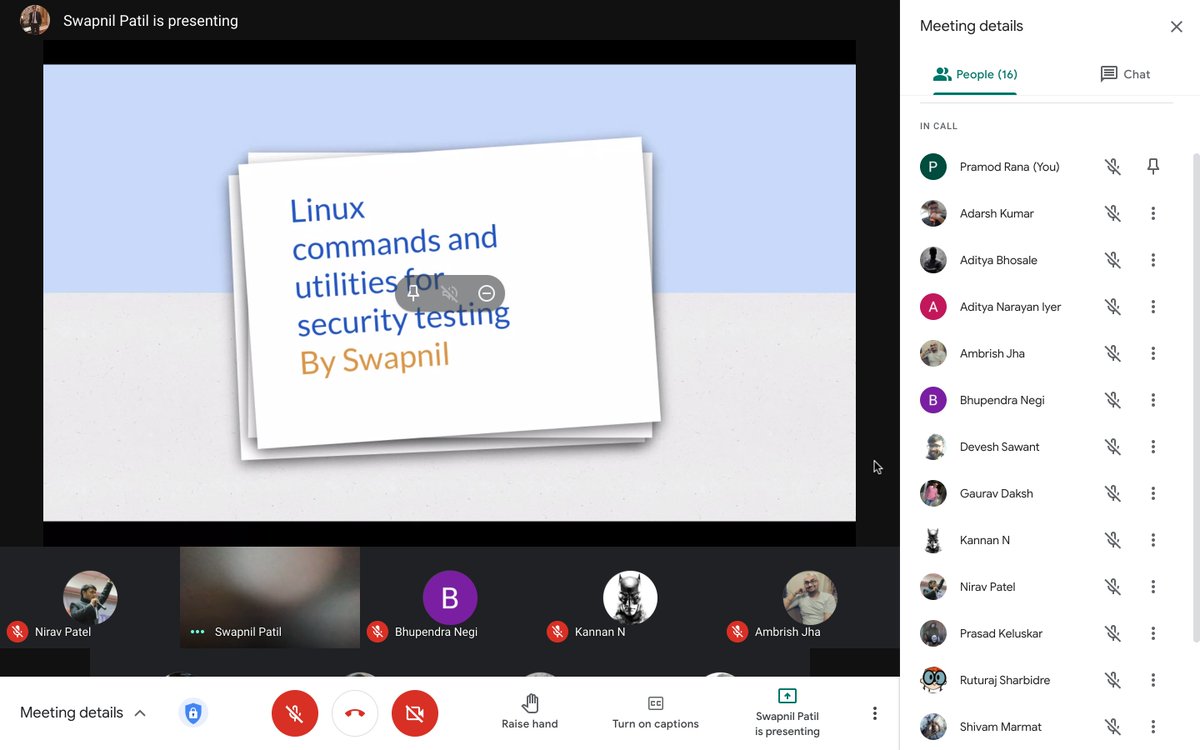Viewport: 1200px width, 750px height.
Task: Click mic icon beside Ambrish Jha in list
Action: point(1112,353)
